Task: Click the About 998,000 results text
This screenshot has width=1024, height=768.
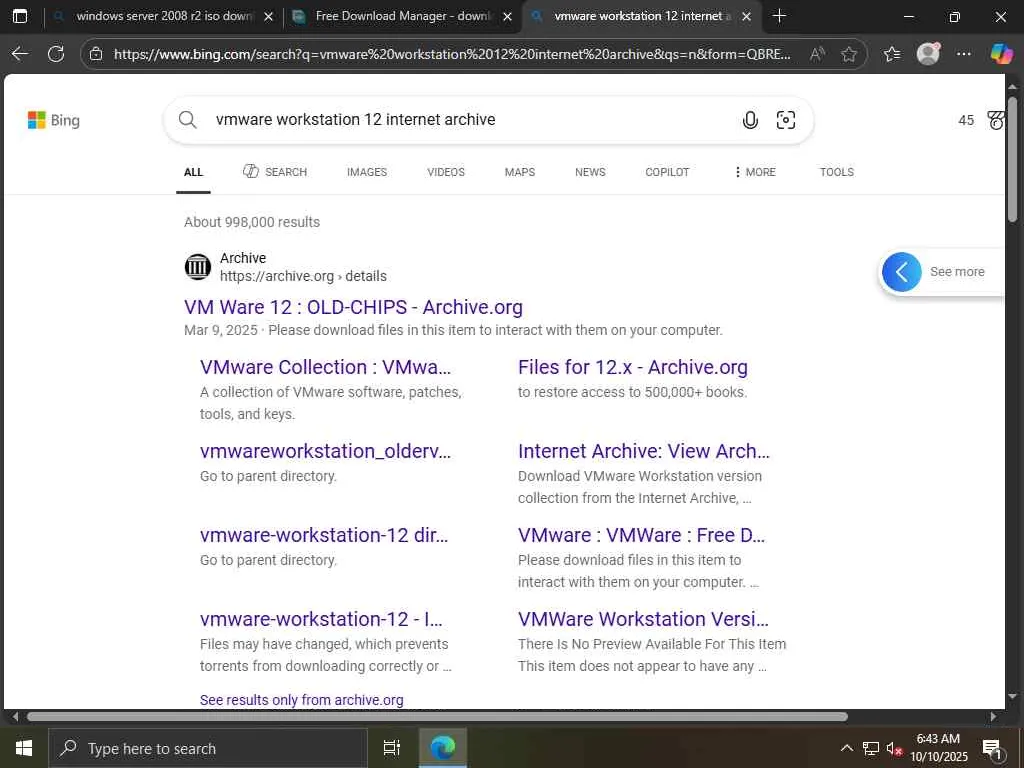Action: (x=252, y=222)
